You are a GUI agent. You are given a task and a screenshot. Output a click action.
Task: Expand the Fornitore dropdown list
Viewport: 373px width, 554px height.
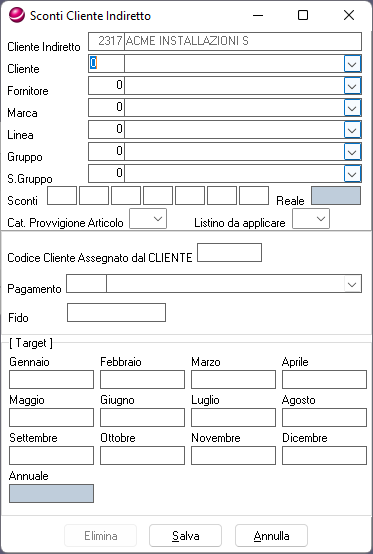click(352, 86)
